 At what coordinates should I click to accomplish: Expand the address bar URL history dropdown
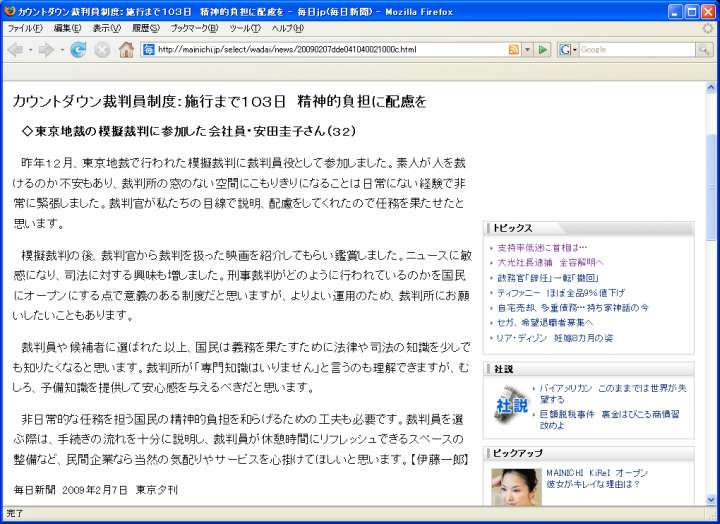click(527, 49)
